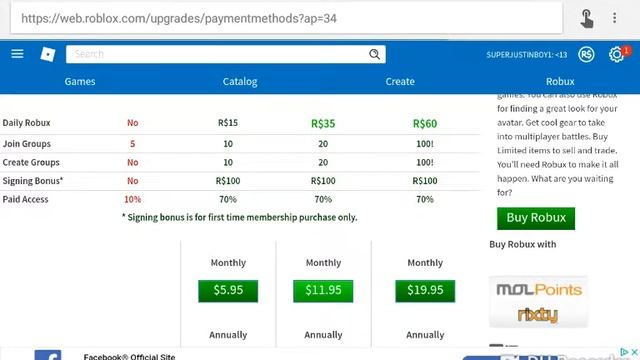640x360 pixels.
Task: Click the Signing Bonus* row label
Action: click(x=33, y=181)
